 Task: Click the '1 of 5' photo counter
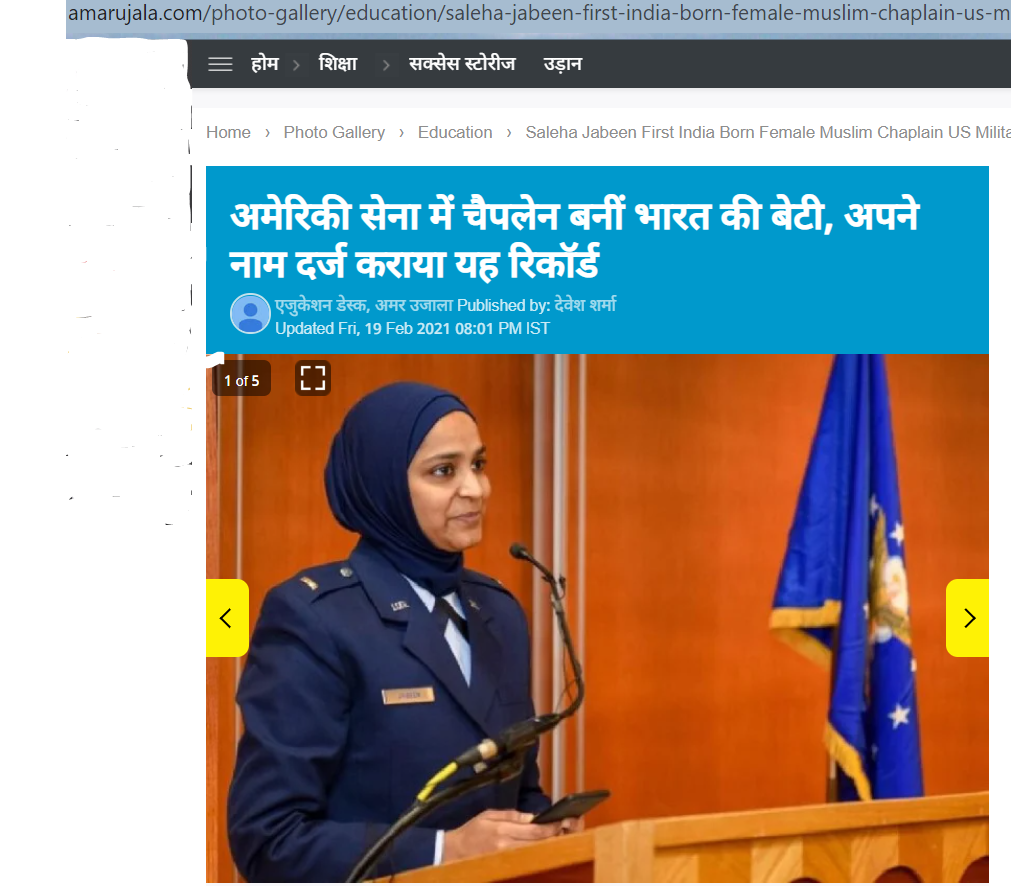click(x=241, y=380)
